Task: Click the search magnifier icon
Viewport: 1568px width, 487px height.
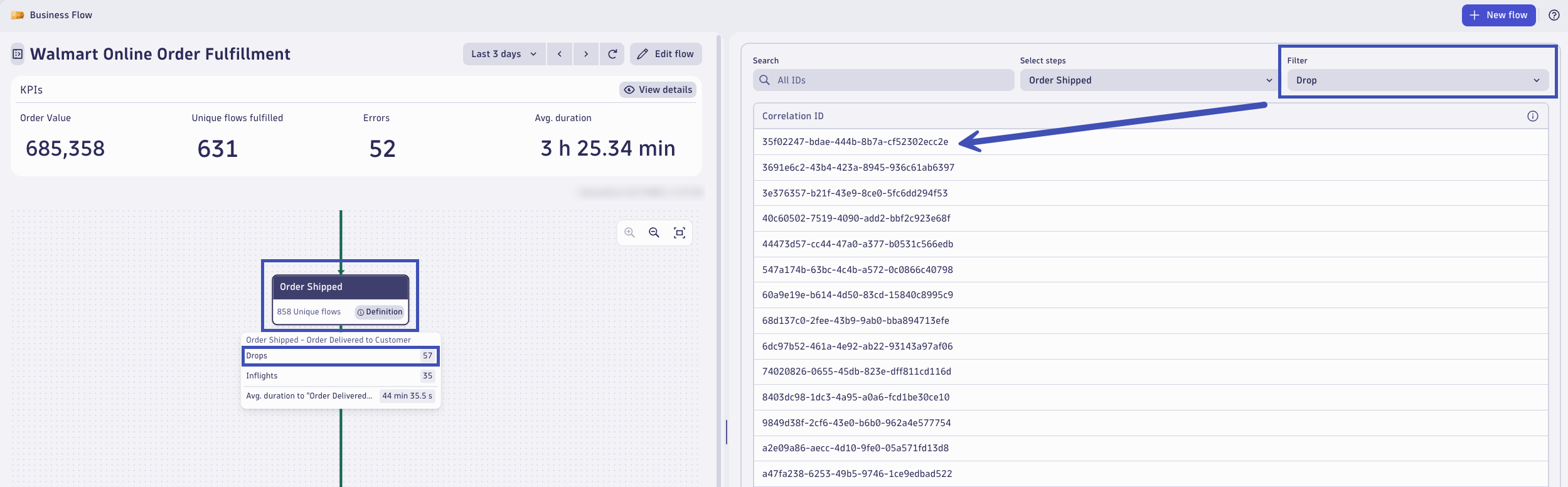Action: 764,80
